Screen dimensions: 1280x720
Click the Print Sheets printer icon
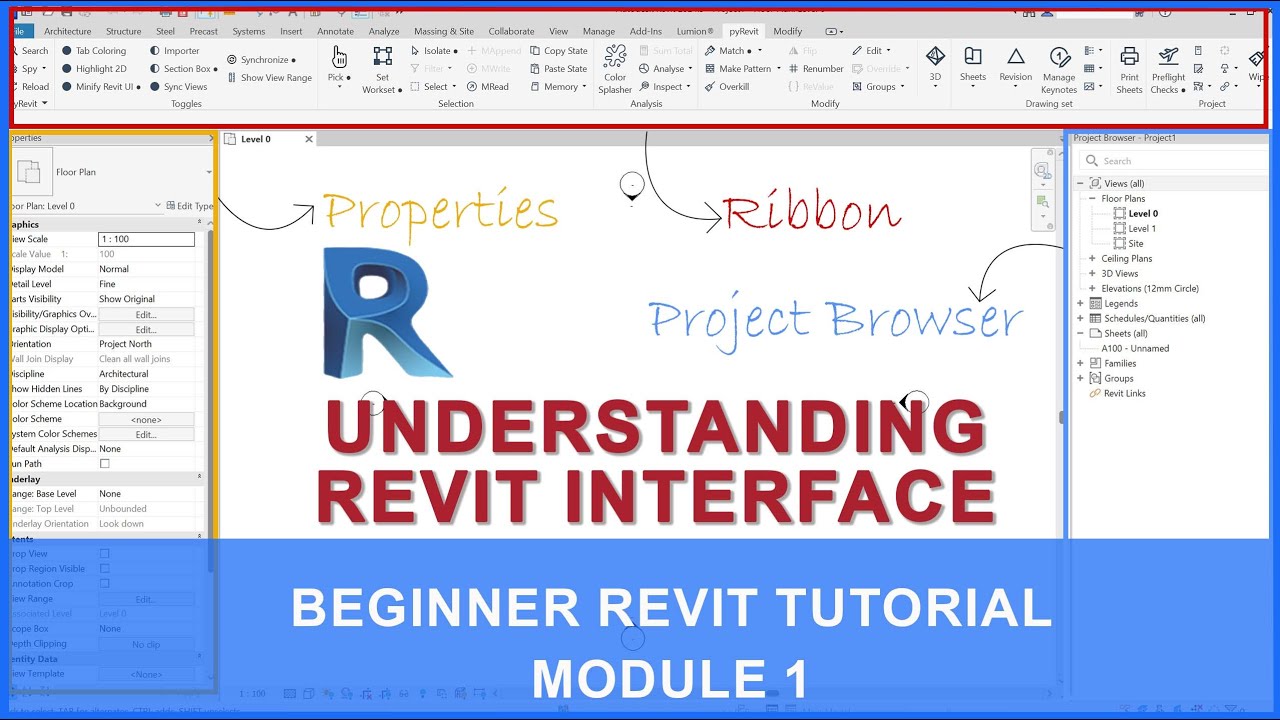1129,56
